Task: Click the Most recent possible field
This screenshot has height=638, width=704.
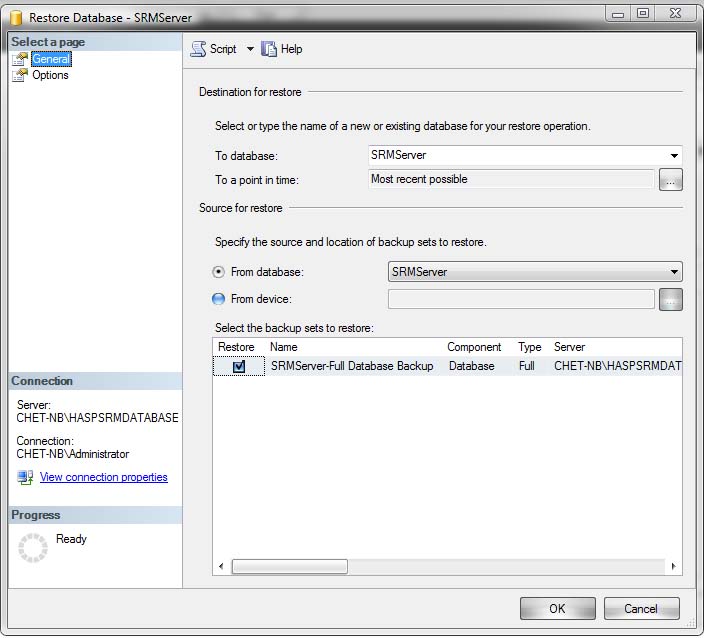Action: click(511, 179)
